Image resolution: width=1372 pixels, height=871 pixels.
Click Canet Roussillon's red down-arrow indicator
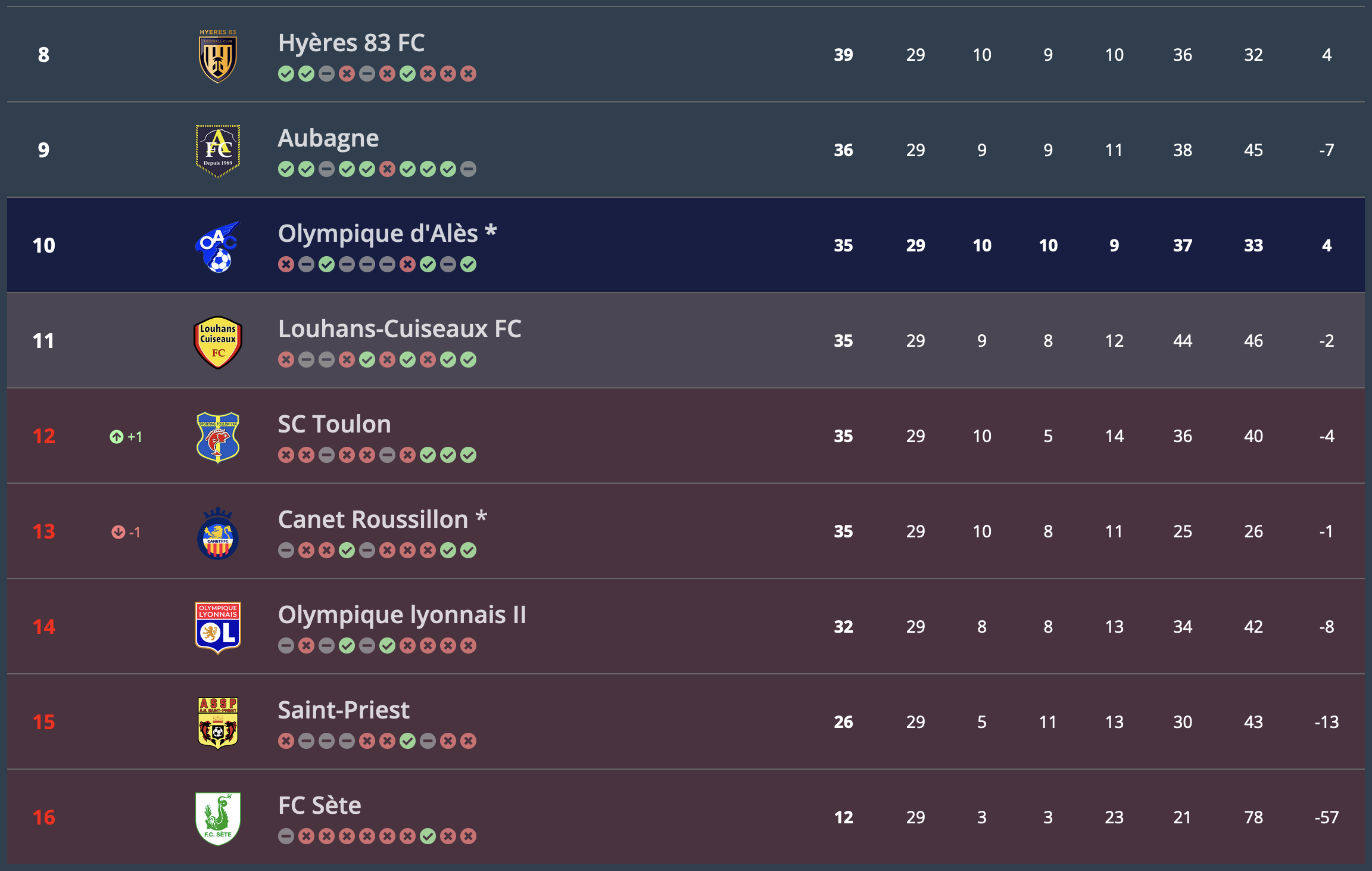click(119, 532)
